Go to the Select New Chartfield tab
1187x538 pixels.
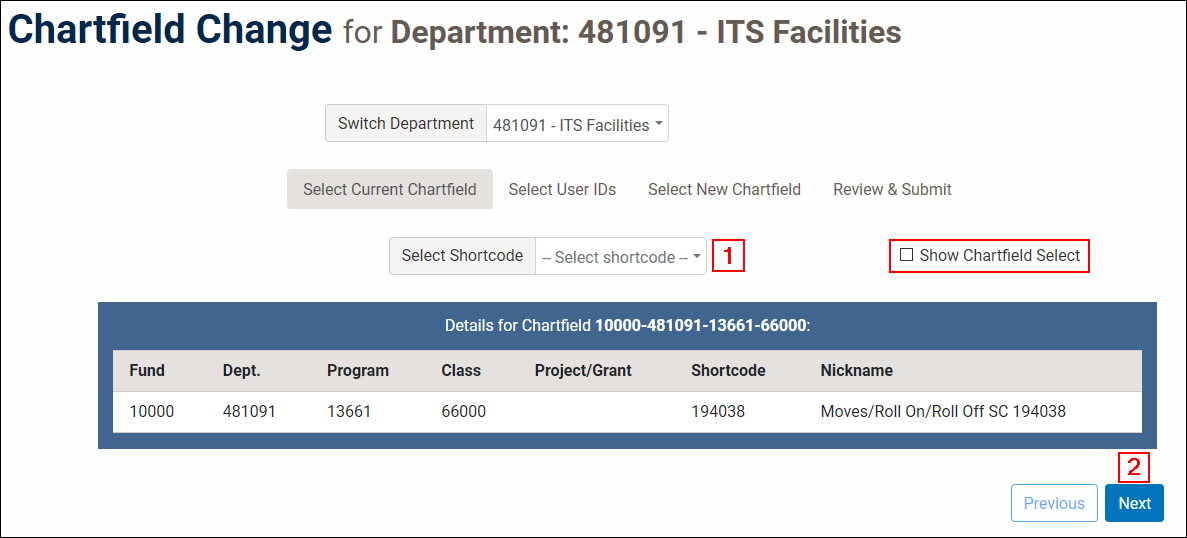(x=724, y=189)
